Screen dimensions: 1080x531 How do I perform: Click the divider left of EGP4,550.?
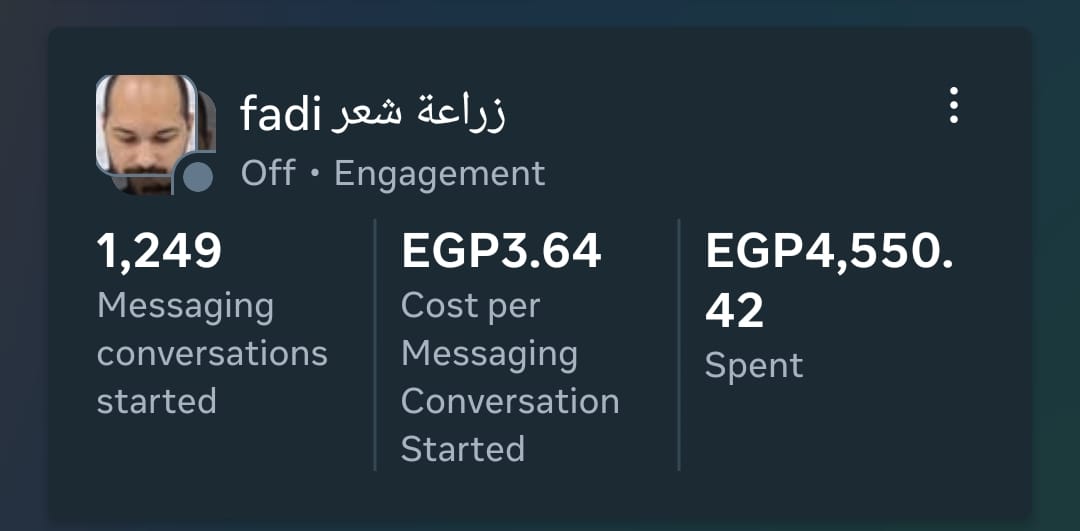coord(679,345)
